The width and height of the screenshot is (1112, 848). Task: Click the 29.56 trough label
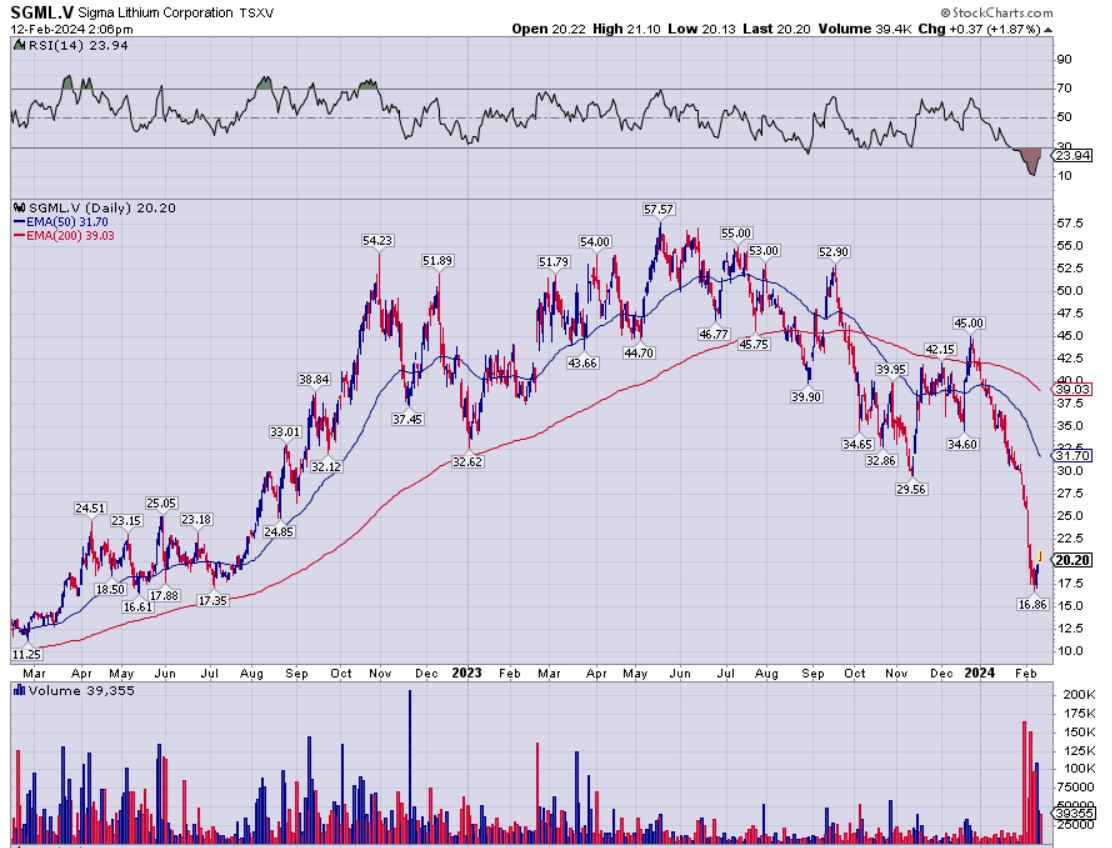click(x=911, y=489)
